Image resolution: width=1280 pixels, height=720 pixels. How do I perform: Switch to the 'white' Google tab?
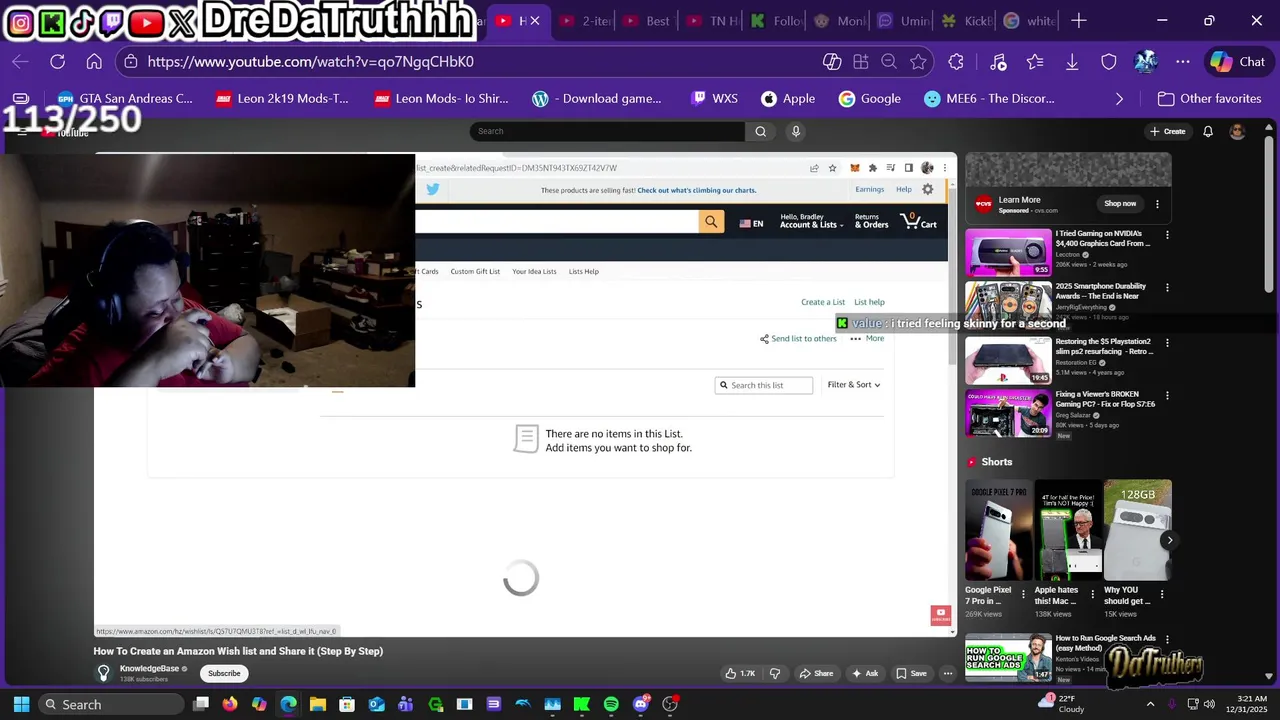pyautogui.click(x=1029, y=21)
